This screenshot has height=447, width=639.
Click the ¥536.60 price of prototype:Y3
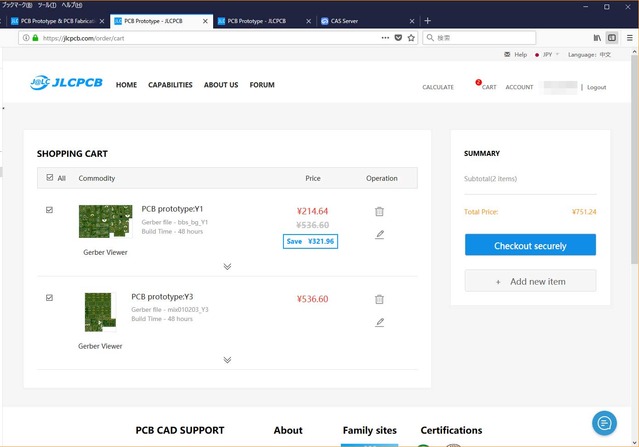pos(313,299)
